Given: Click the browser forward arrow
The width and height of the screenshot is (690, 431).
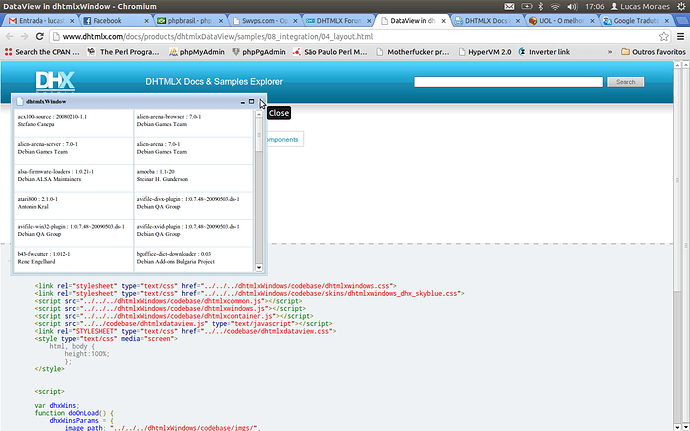Looking at the screenshot, I should [24, 37].
